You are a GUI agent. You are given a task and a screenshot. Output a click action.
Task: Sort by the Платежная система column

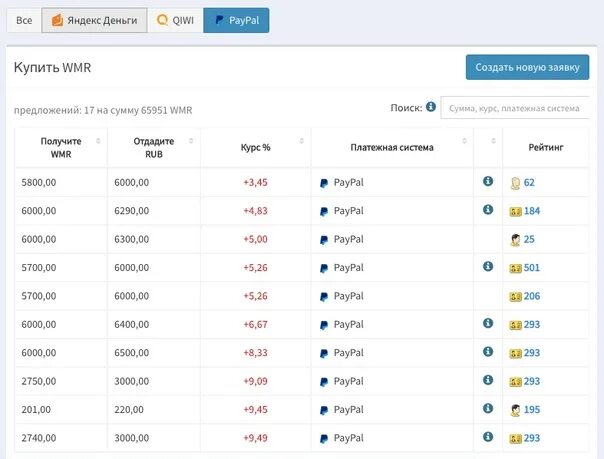point(392,148)
